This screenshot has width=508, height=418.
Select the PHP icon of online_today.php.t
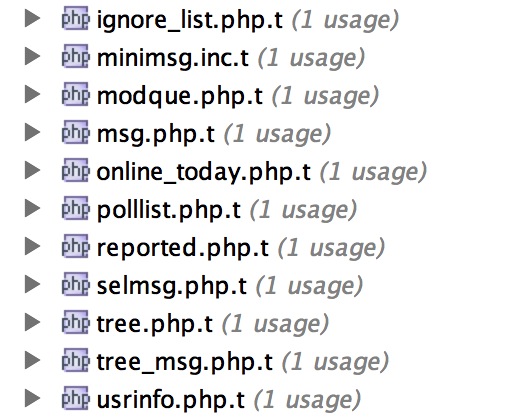[x=76, y=170]
